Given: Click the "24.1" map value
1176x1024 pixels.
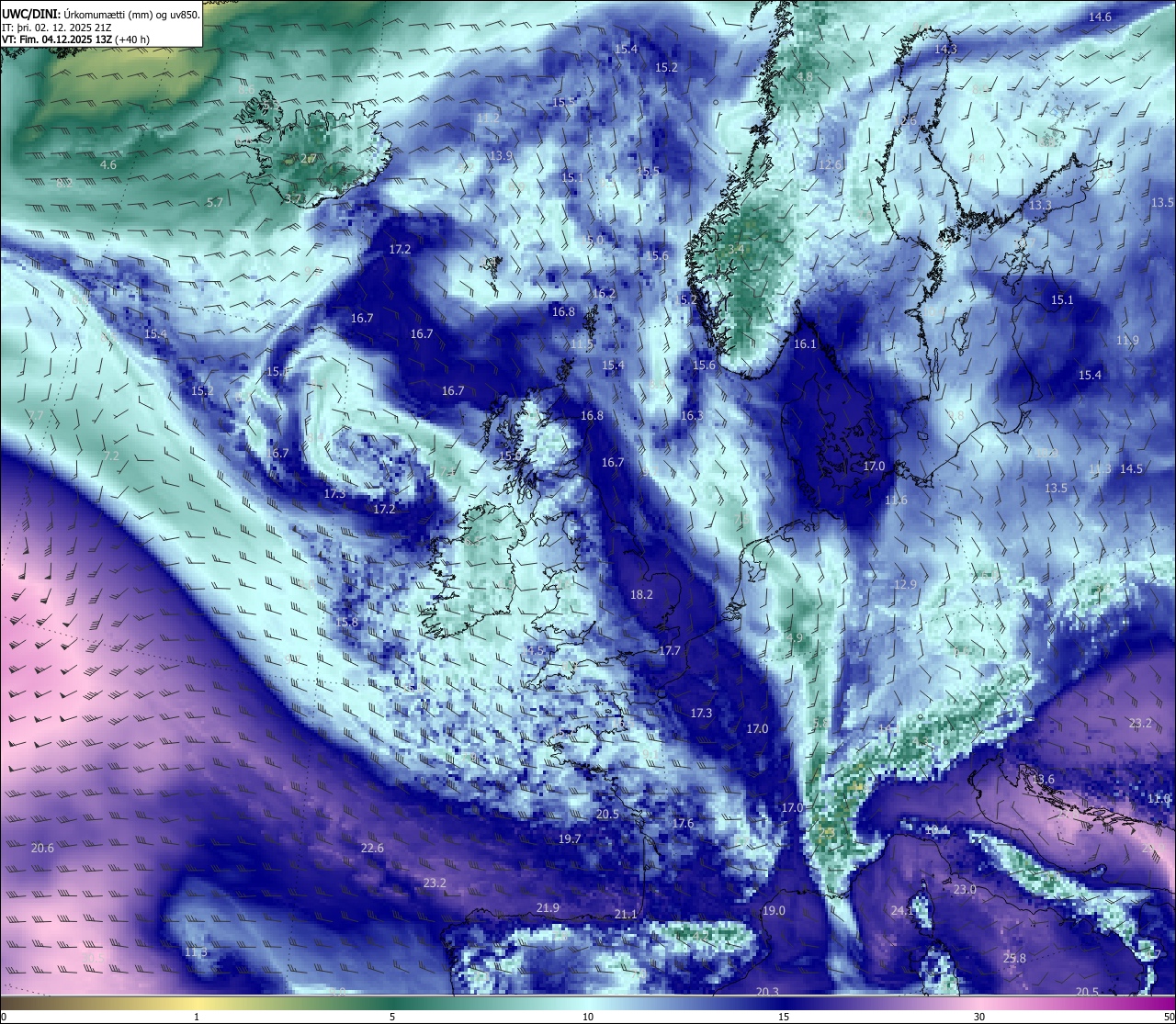Looking at the screenshot, I should pos(902,911).
